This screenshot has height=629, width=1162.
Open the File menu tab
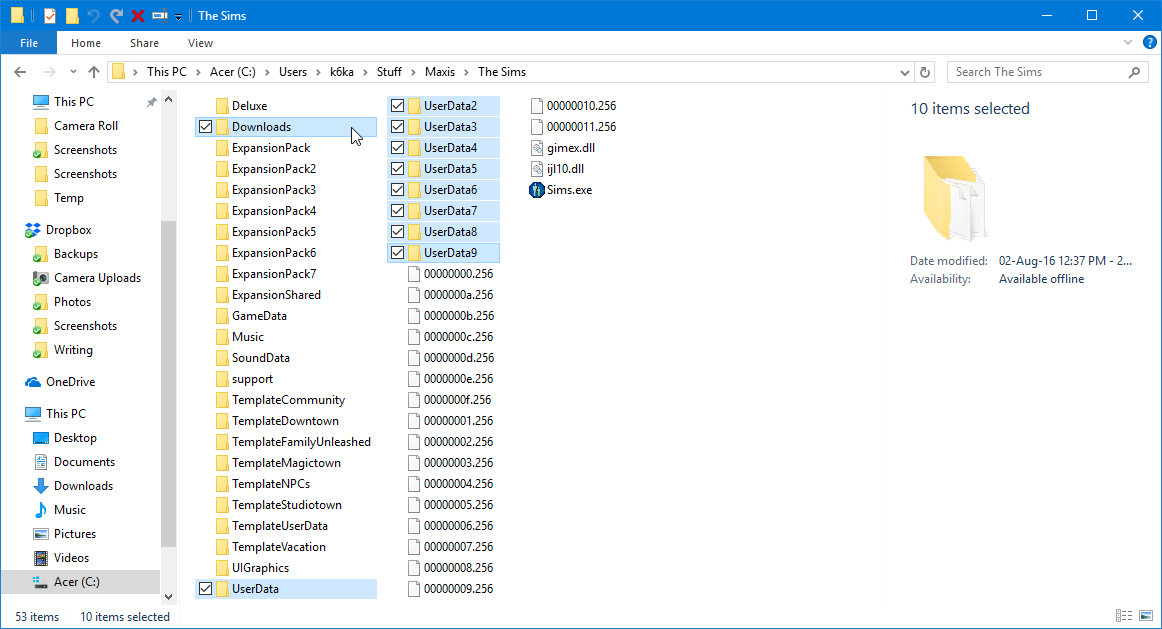tap(29, 43)
